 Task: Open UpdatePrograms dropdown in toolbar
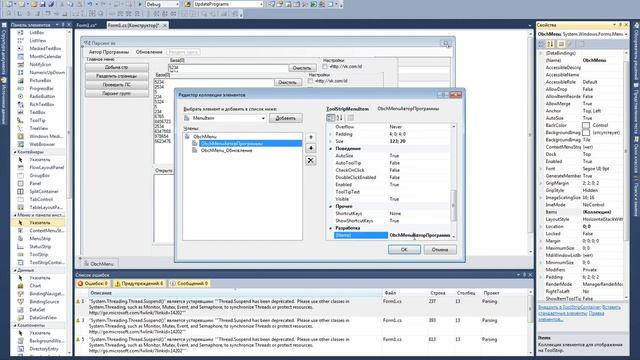[x=261, y=4]
